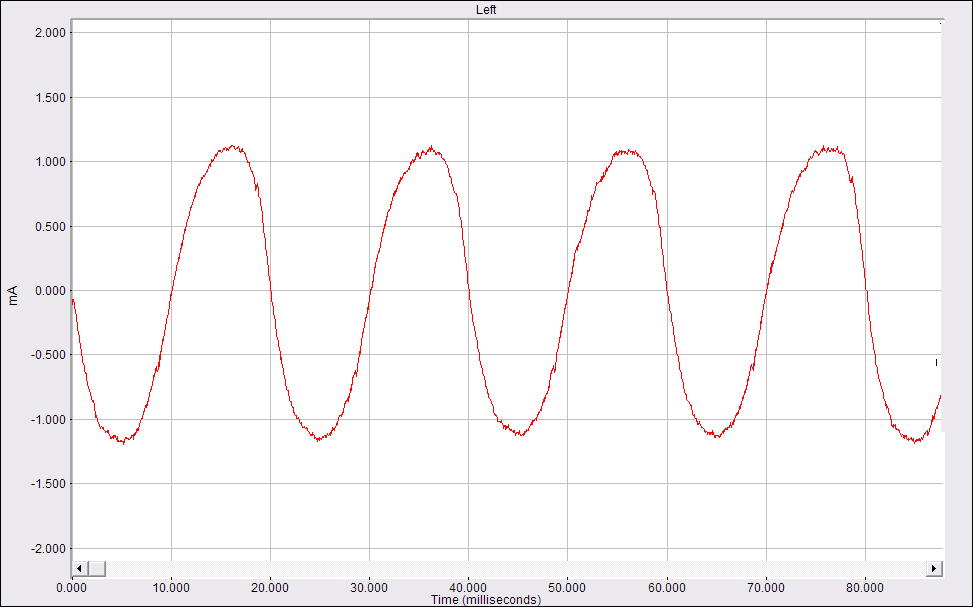Image resolution: width=973 pixels, height=607 pixels.
Task: Click the y-axis value 1.500
Action: click(x=50, y=97)
